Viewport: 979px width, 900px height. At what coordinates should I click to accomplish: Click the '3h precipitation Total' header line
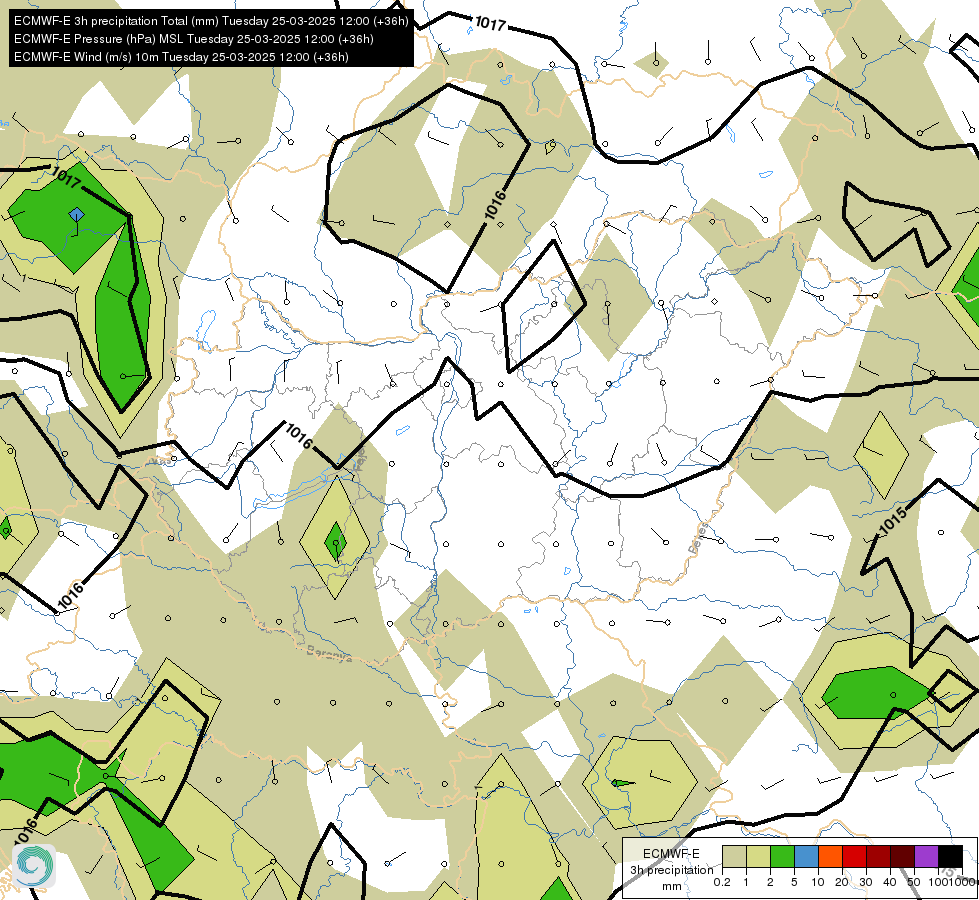point(211,21)
